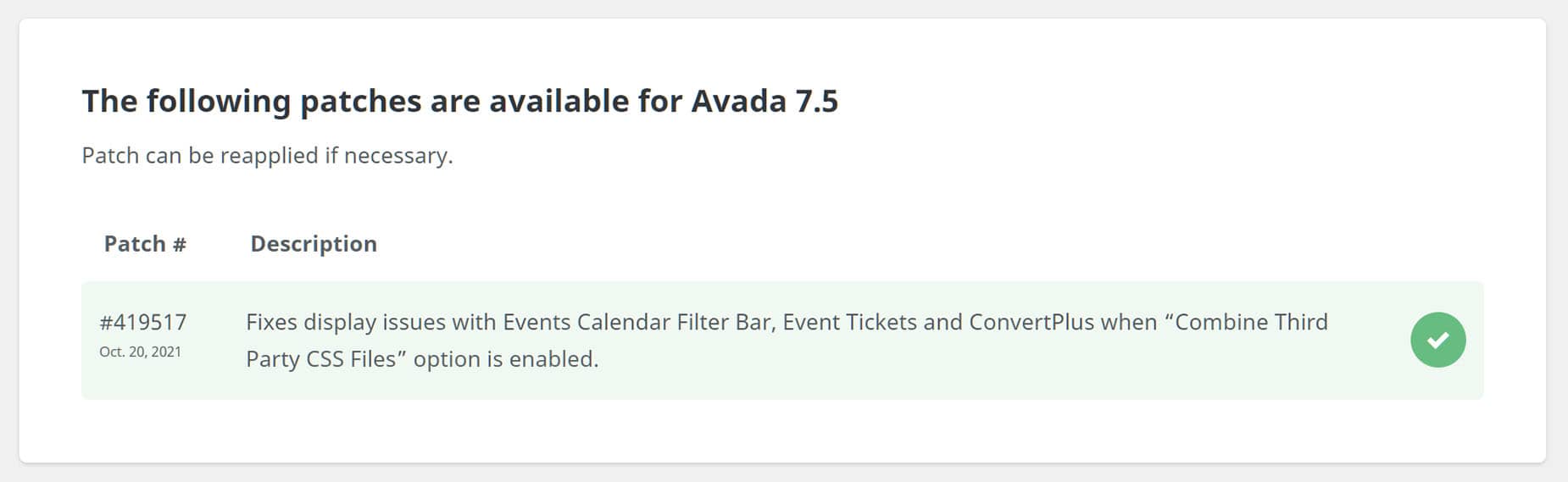Click 'Avada 7.5' in the heading
The image size is (1568, 482).
coord(765,101)
